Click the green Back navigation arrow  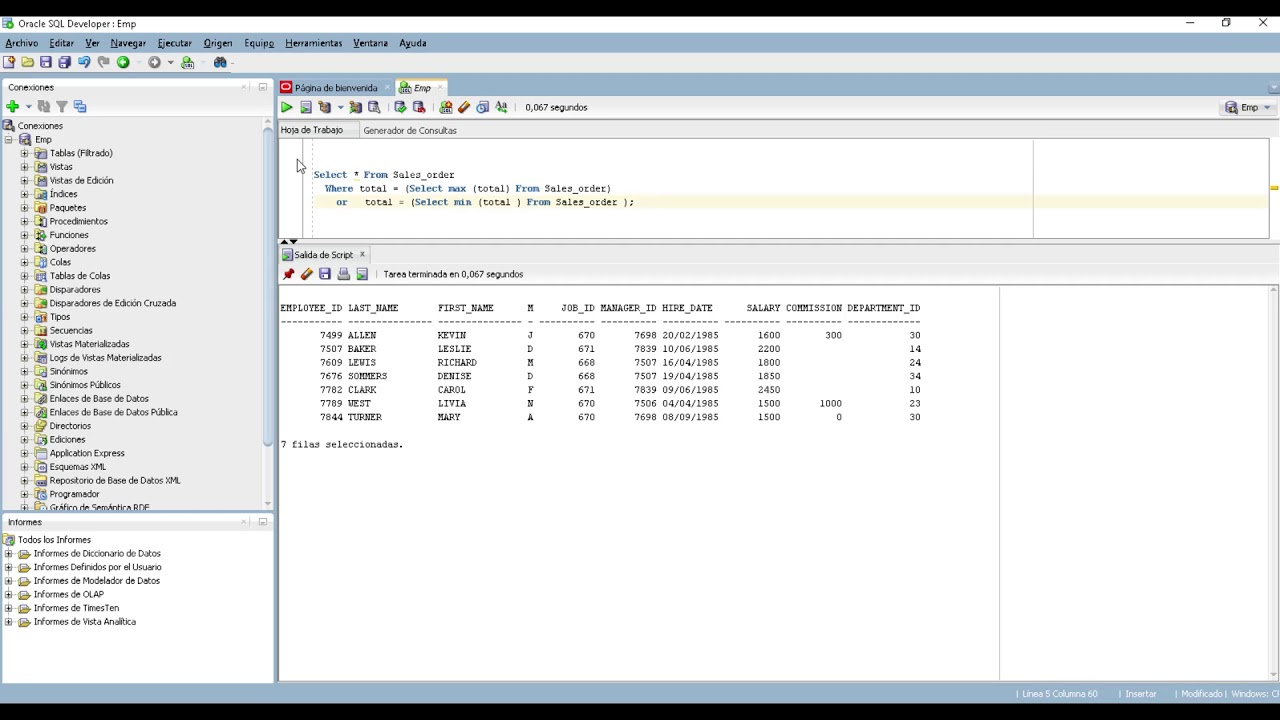pyautogui.click(x=123, y=62)
